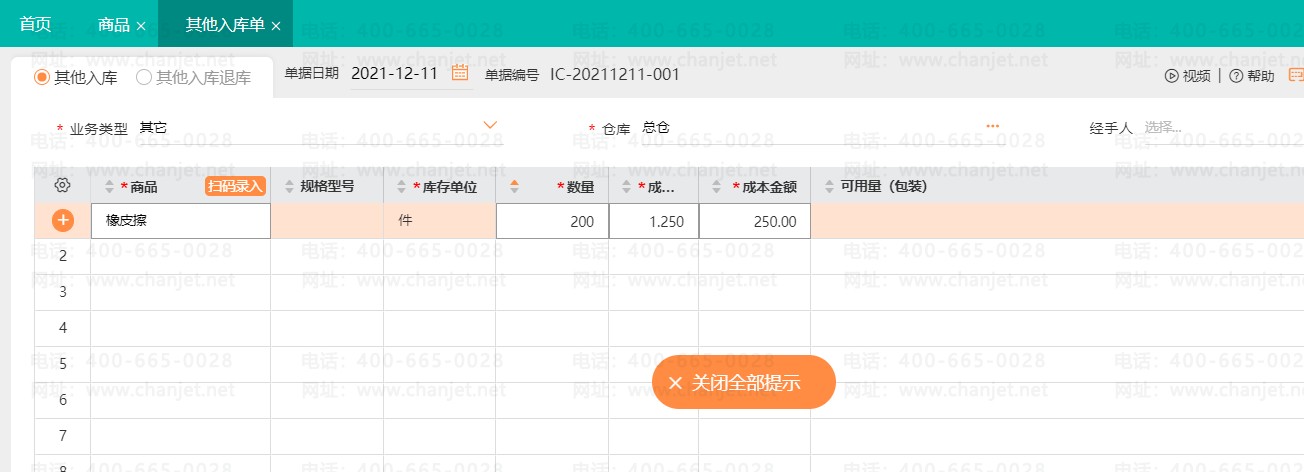
Task: Sort by 成本单价 column arrows
Action: pyautogui.click(x=628, y=186)
